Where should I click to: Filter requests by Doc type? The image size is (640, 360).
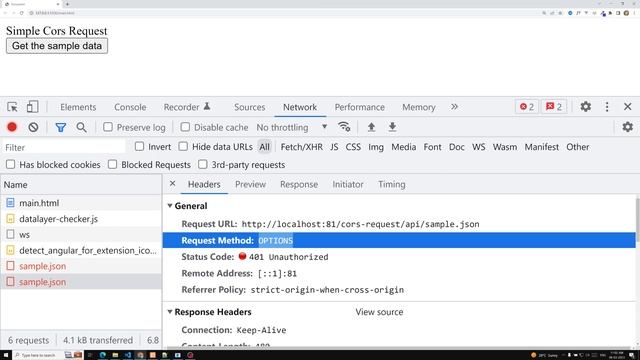click(x=457, y=147)
